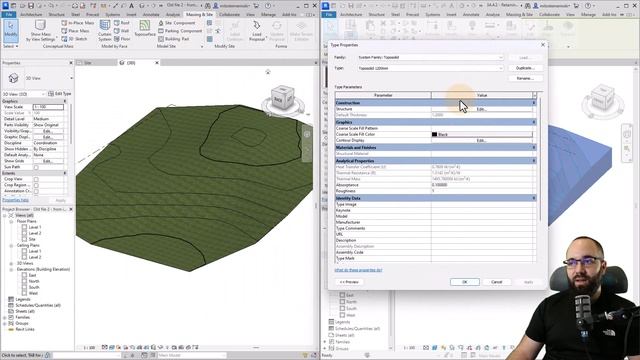Open the Help question mark icon in left window
Screen dimensions: 640x360
pos(268,6)
